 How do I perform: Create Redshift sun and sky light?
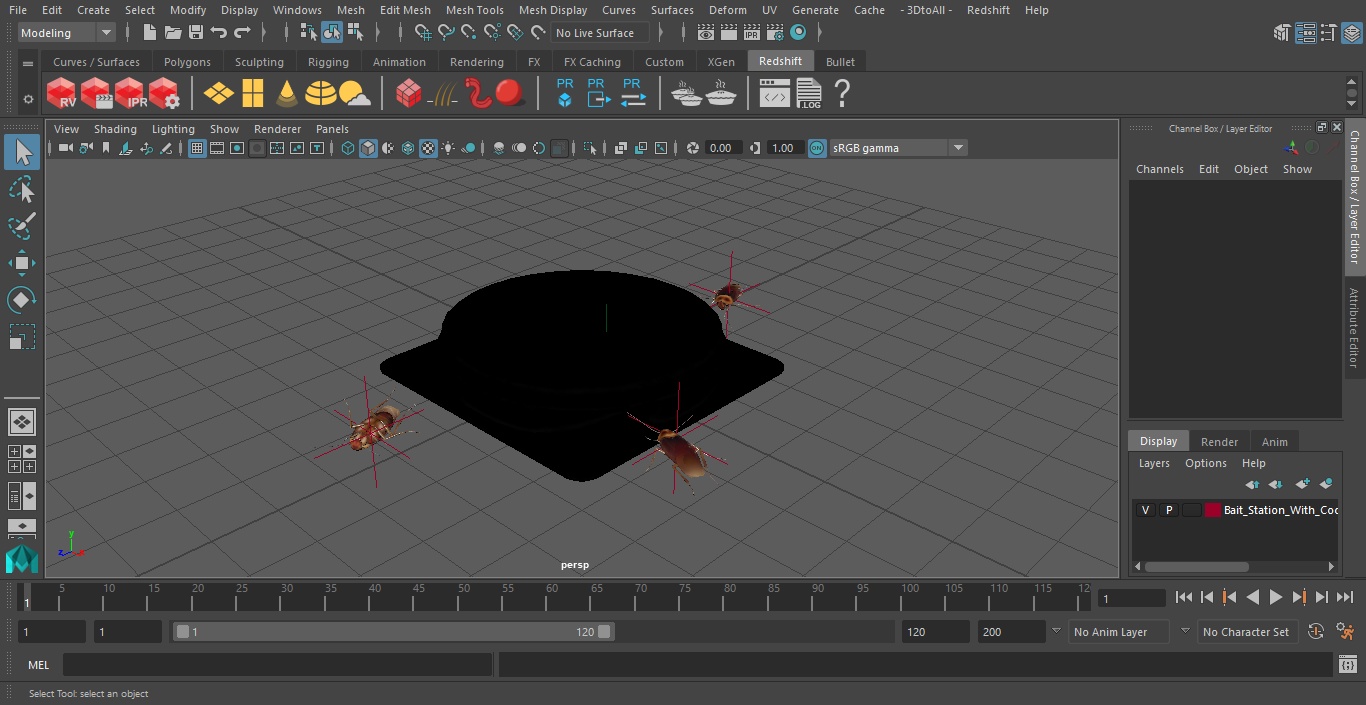355,94
